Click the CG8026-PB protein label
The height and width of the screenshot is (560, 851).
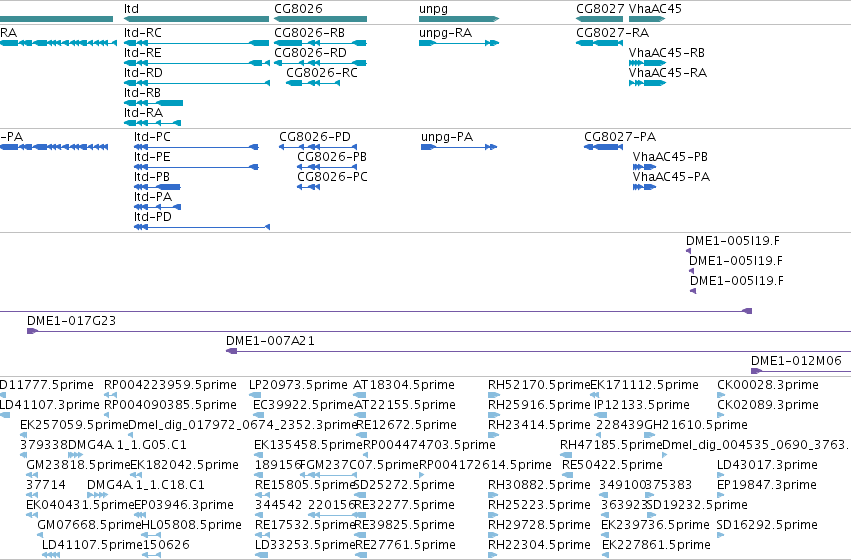(332, 157)
